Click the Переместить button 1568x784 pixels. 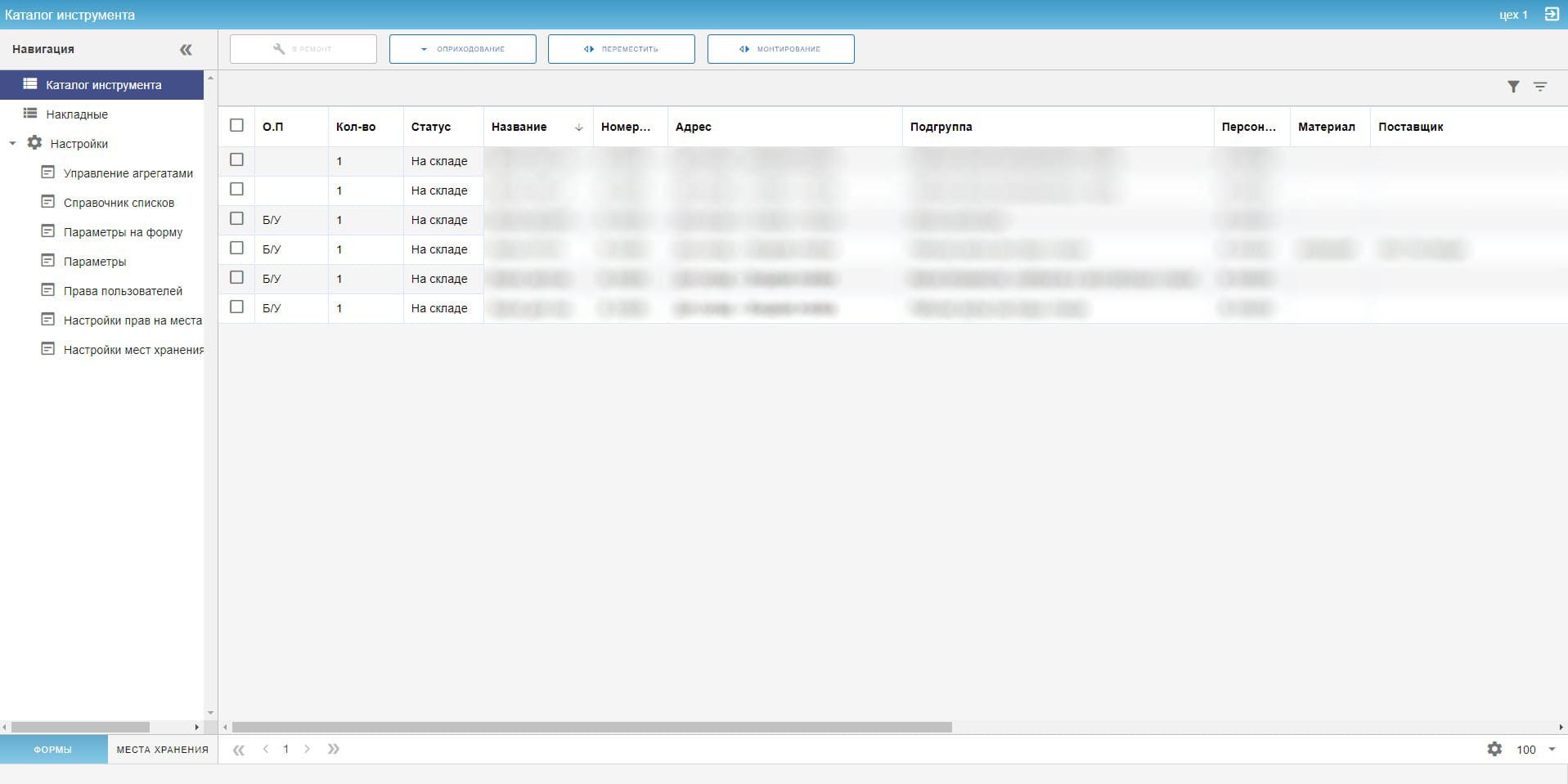(x=621, y=49)
